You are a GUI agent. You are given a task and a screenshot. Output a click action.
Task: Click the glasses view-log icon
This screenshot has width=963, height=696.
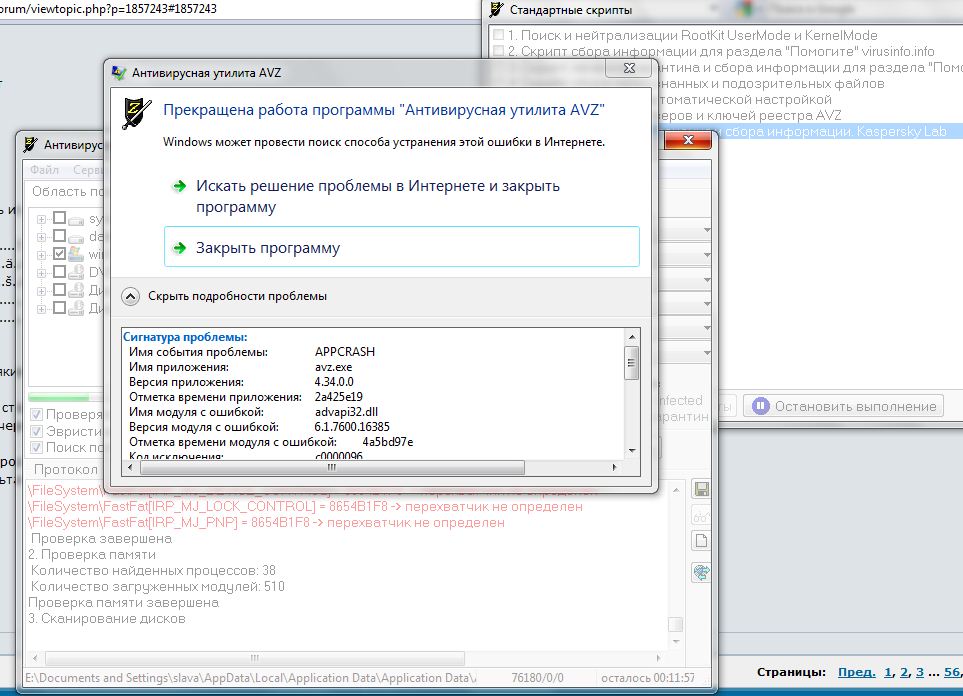click(x=701, y=515)
